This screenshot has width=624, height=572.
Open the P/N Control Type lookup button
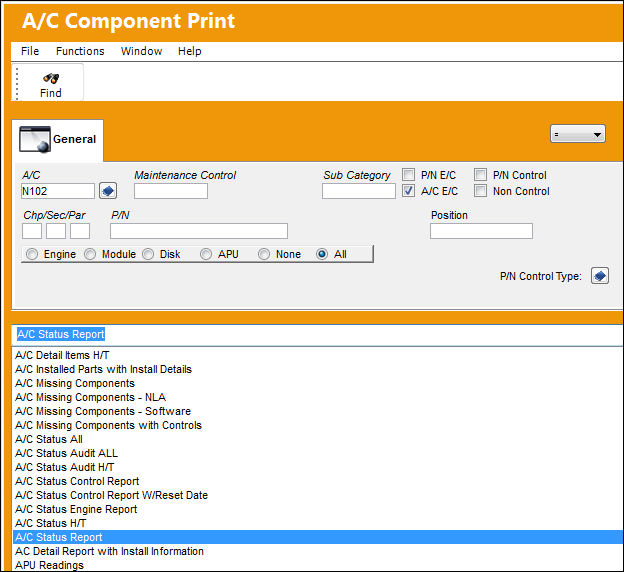point(600,275)
